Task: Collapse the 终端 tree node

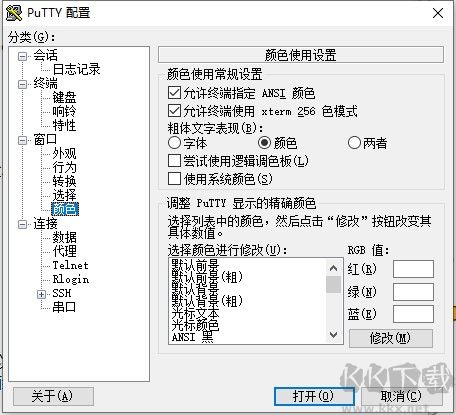Action: point(22,84)
